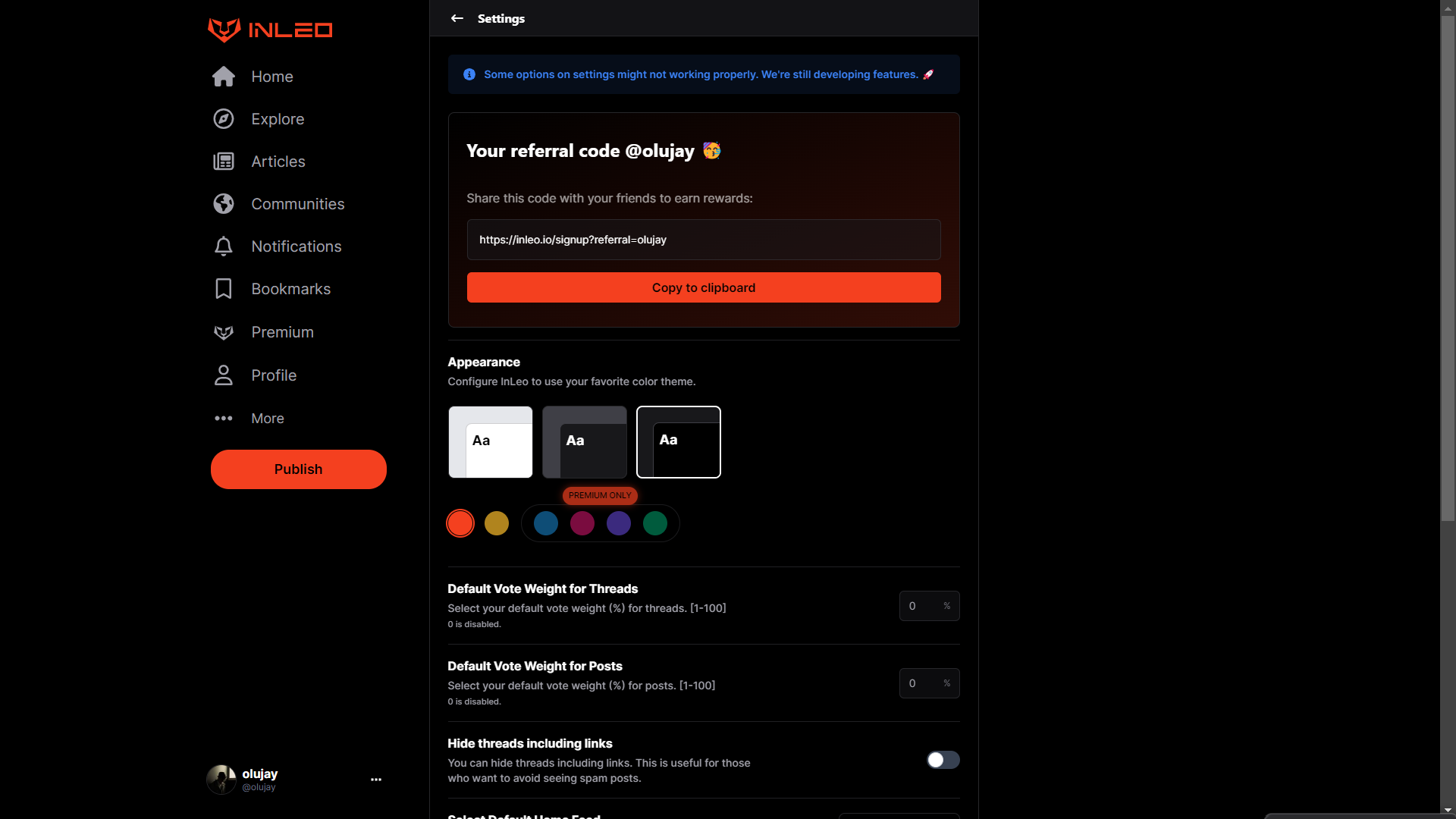Click the scrollbar down arrow
1456x819 pixels.
coord(1448,811)
